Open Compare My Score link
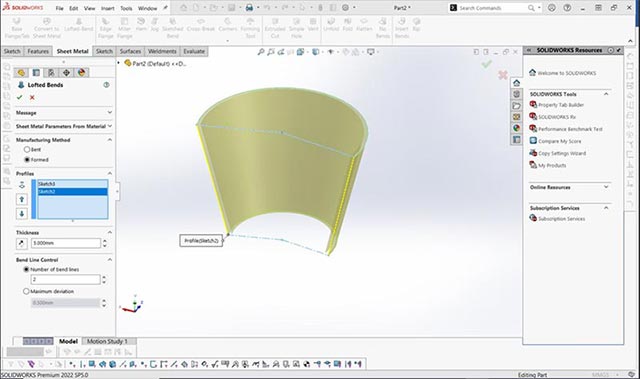This screenshot has height=379, width=640. (560, 141)
